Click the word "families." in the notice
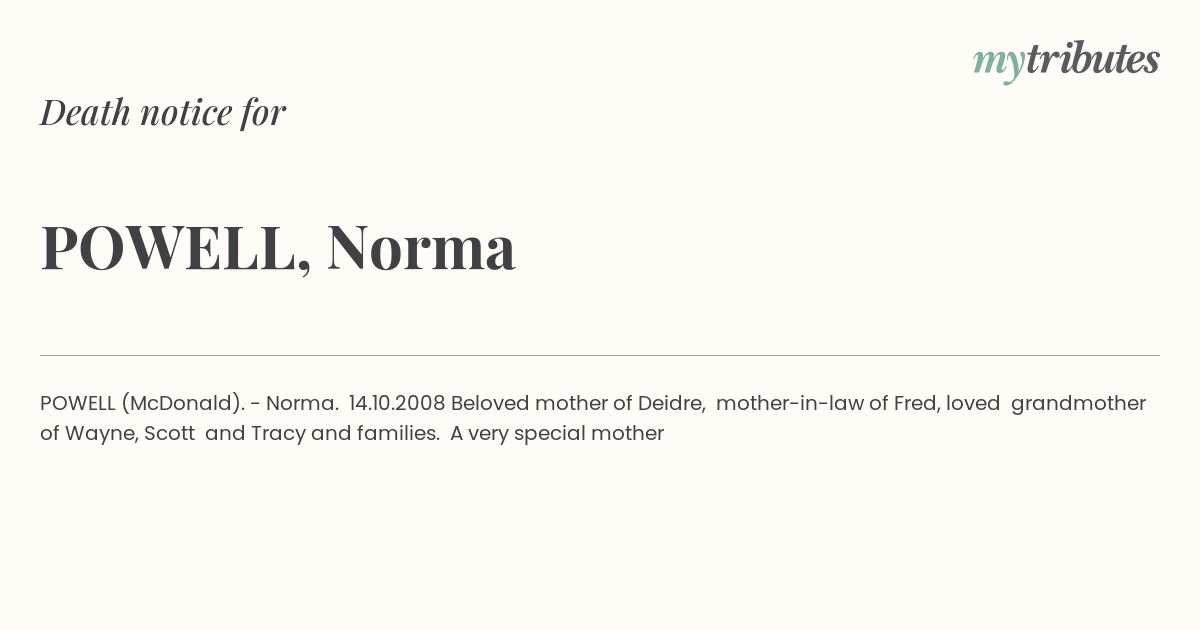Image resolution: width=1200 pixels, height=630 pixels. [x=398, y=434]
